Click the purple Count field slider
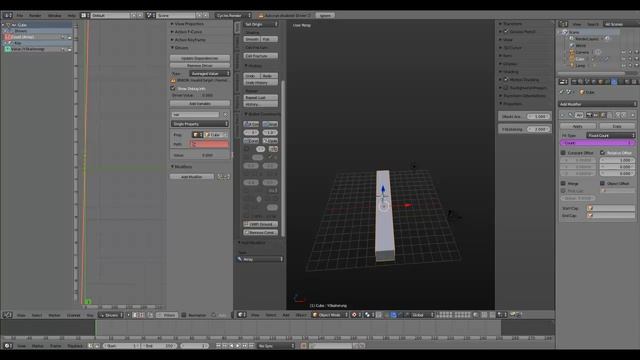 pos(597,143)
